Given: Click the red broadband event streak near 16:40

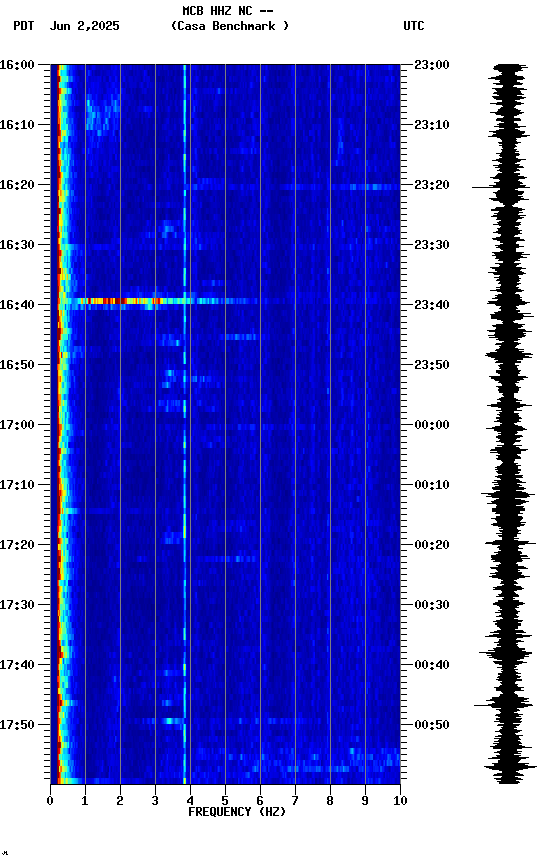Looking at the screenshot, I should point(121,301).
